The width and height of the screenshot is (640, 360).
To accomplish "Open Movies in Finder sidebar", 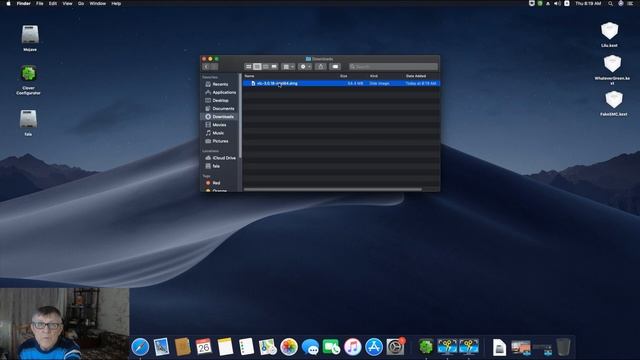I will pyautogui.click(x=220, y=125).
